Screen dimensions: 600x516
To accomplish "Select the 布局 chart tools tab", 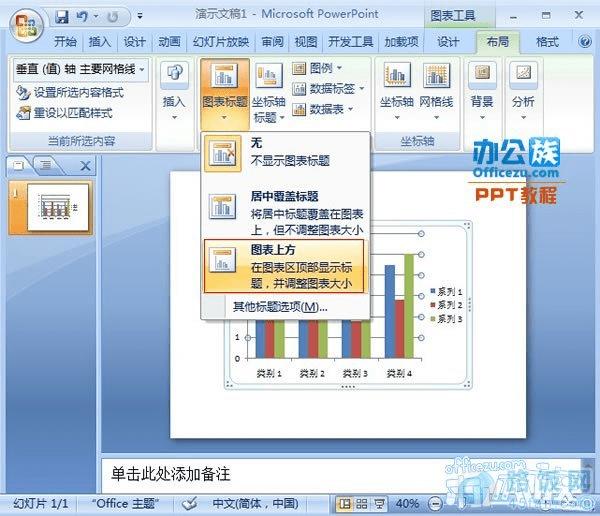I will point(497,41).
